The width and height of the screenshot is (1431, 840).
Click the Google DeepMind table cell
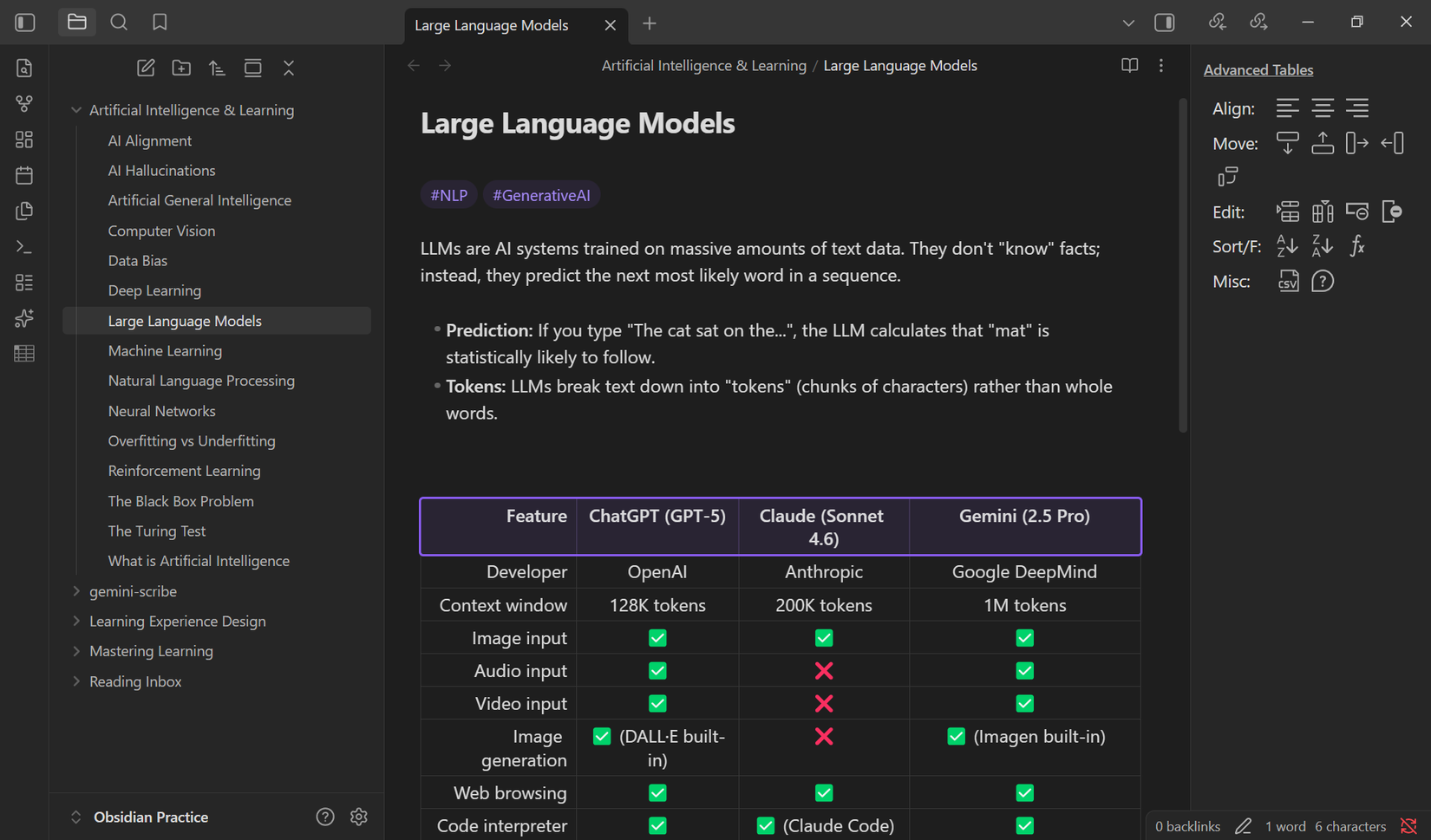click(1024, 572)
